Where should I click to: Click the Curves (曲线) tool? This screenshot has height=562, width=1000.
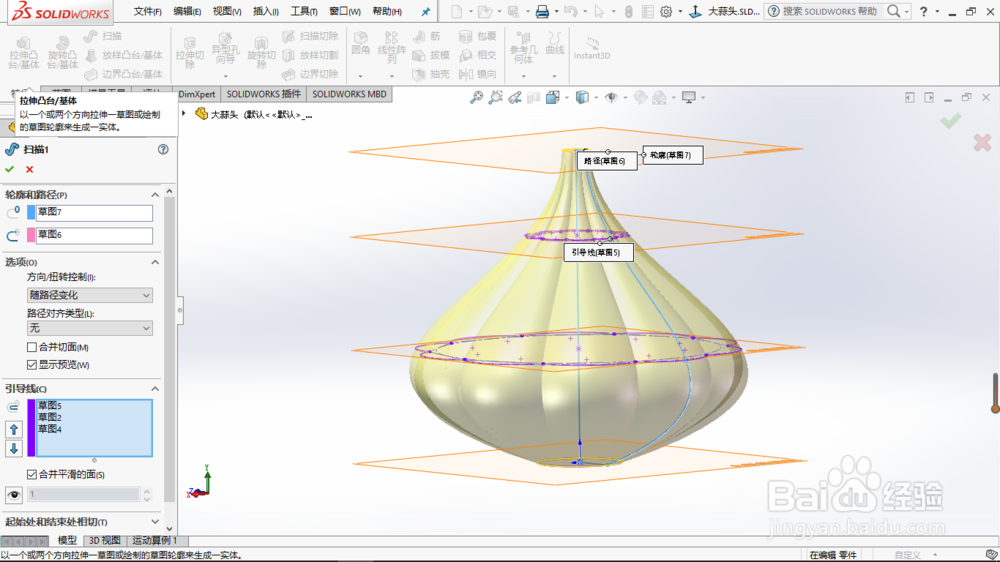(555, 43)
